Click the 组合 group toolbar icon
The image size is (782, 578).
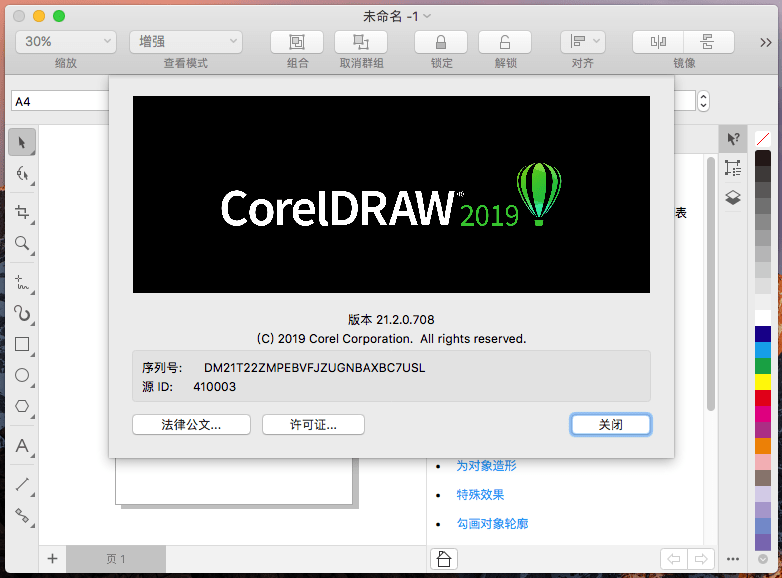coord(297,42)
